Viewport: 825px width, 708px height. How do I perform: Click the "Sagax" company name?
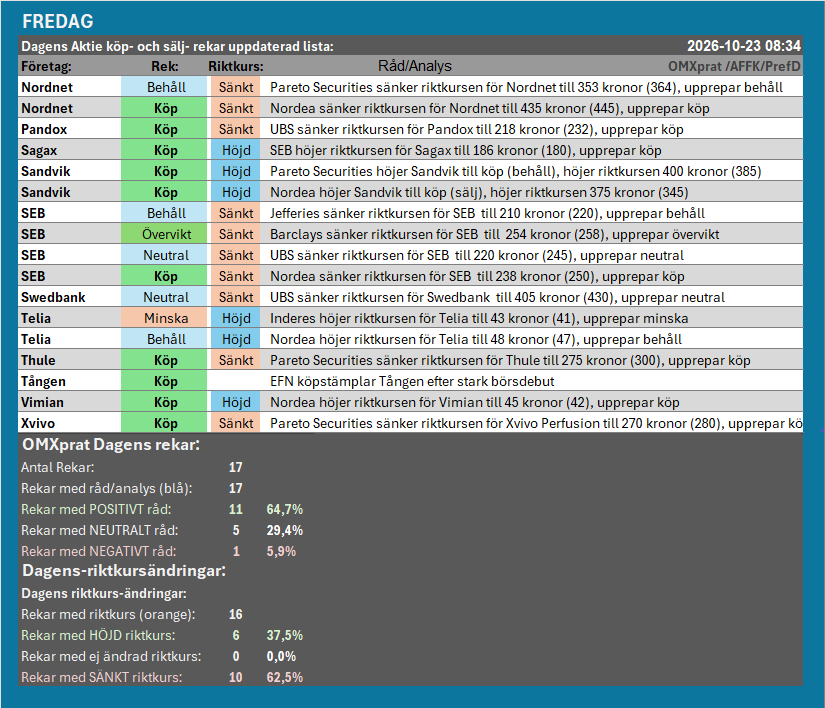[x=39, y=150]
